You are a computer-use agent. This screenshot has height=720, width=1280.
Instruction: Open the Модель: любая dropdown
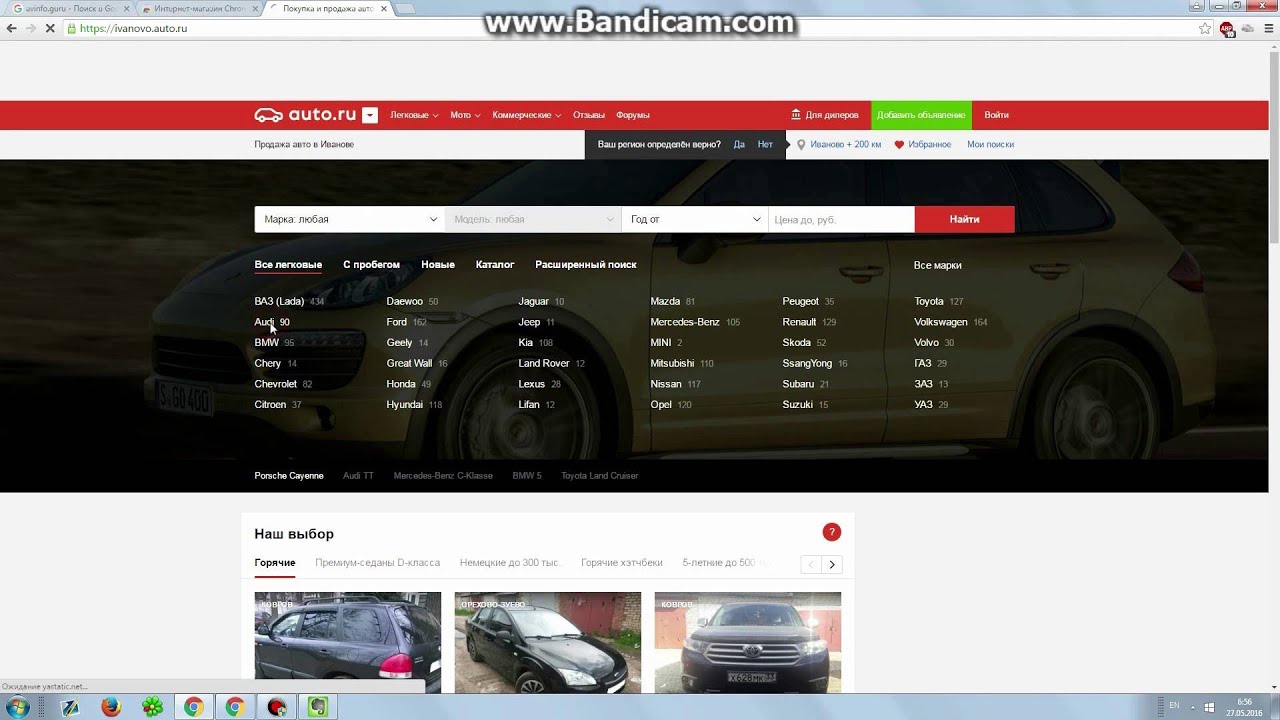point(533,219)
